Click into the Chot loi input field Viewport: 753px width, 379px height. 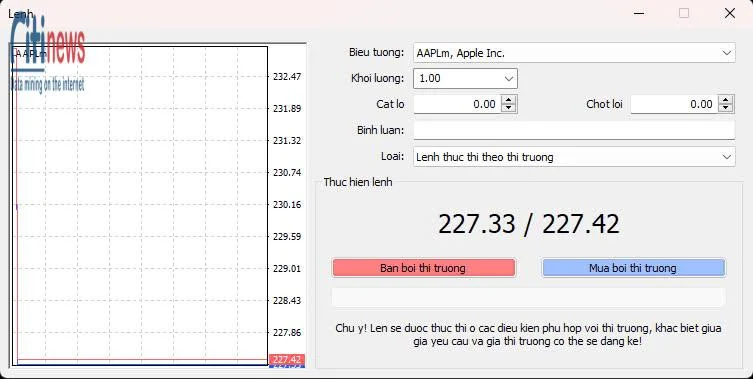click(x=674, y=104)
